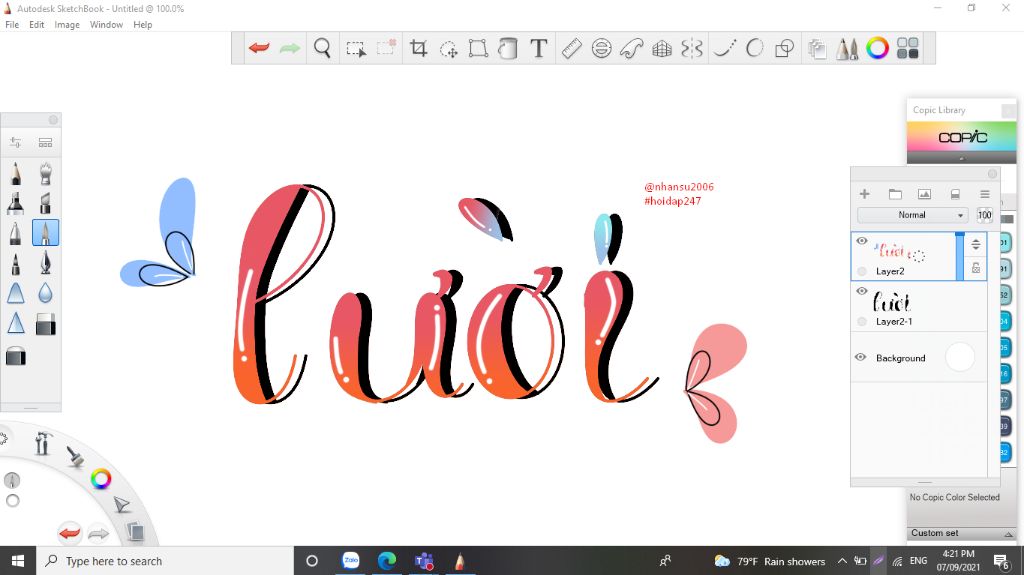The width and height of the screenshot is (1024, 575).
Task: Click the circle marker on Layer2-1
Action: 862,321
